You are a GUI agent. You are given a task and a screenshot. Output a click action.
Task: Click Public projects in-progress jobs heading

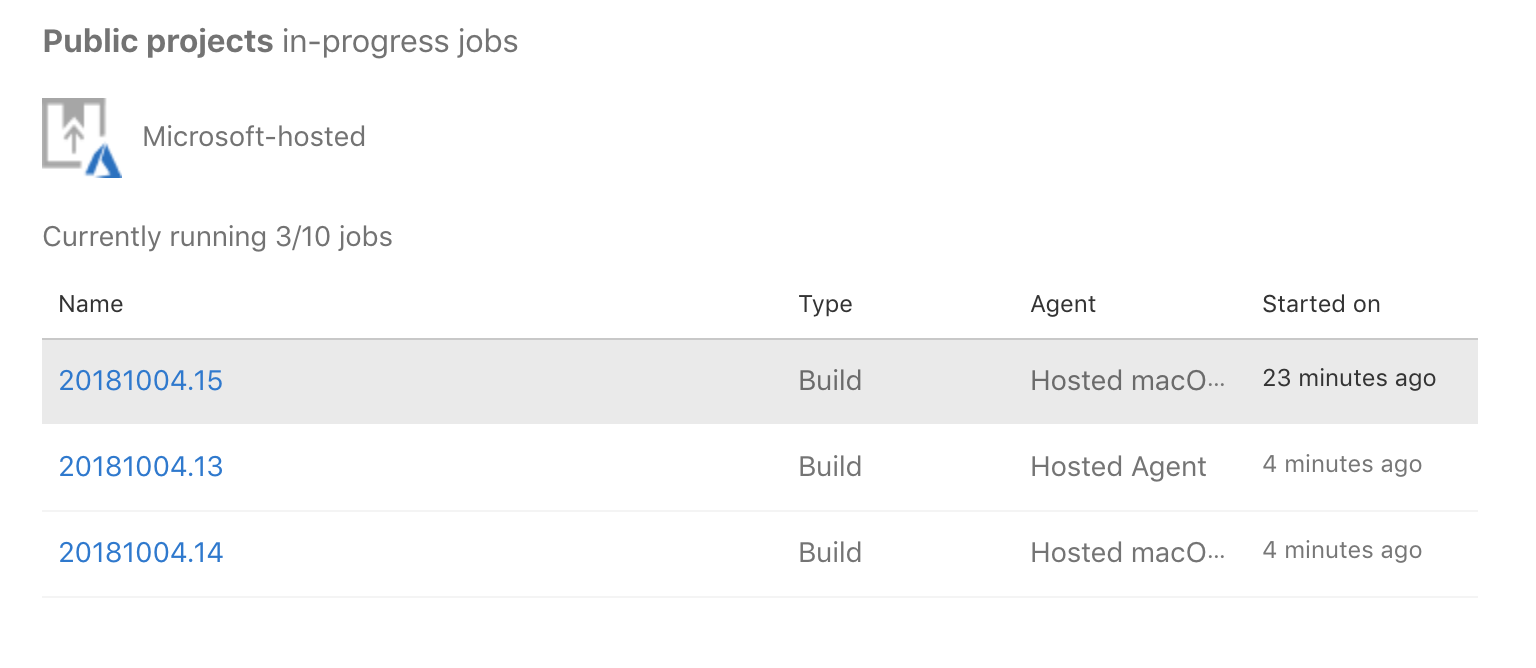click(x=280, y=42)
